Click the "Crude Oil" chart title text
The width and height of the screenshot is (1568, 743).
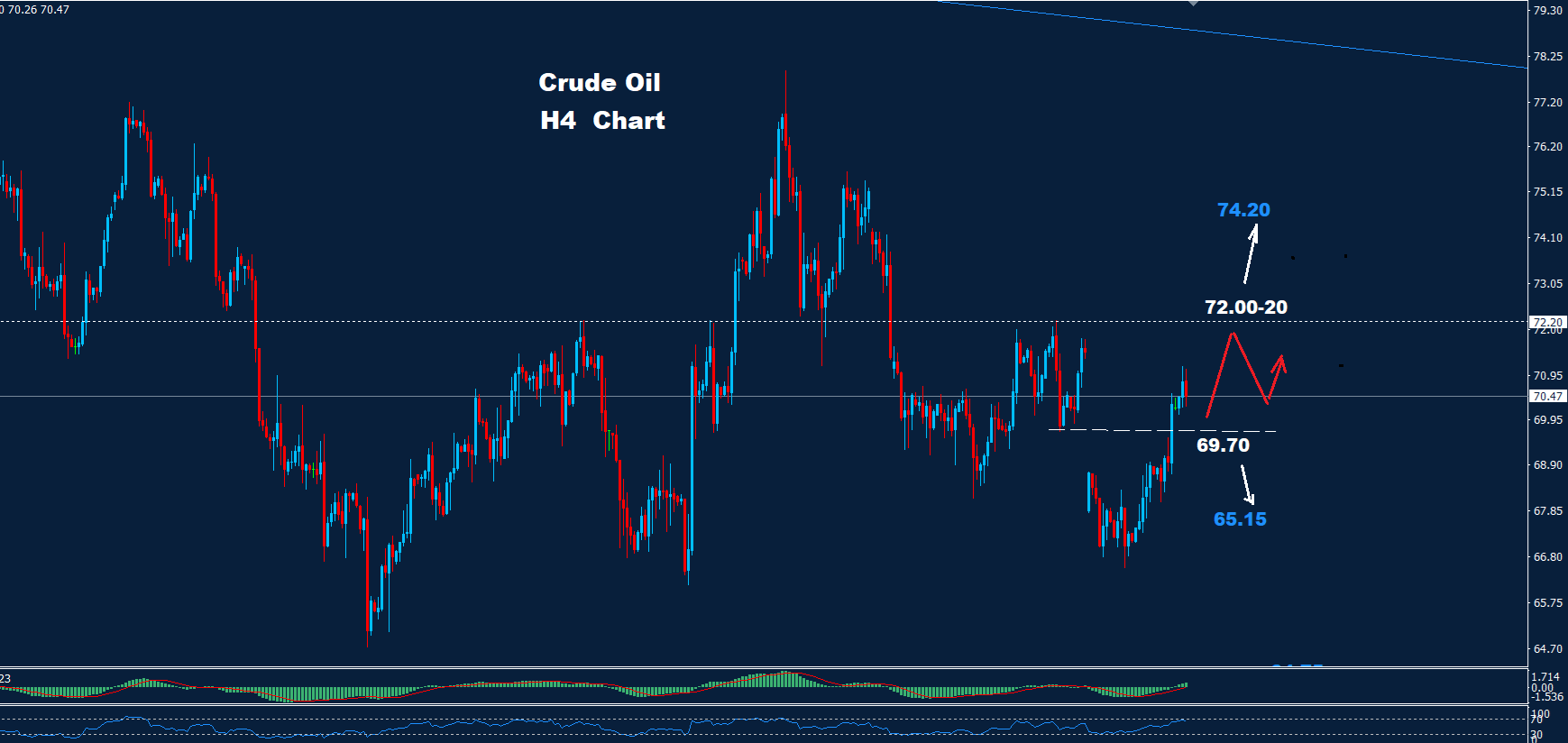tap(600, 83)
